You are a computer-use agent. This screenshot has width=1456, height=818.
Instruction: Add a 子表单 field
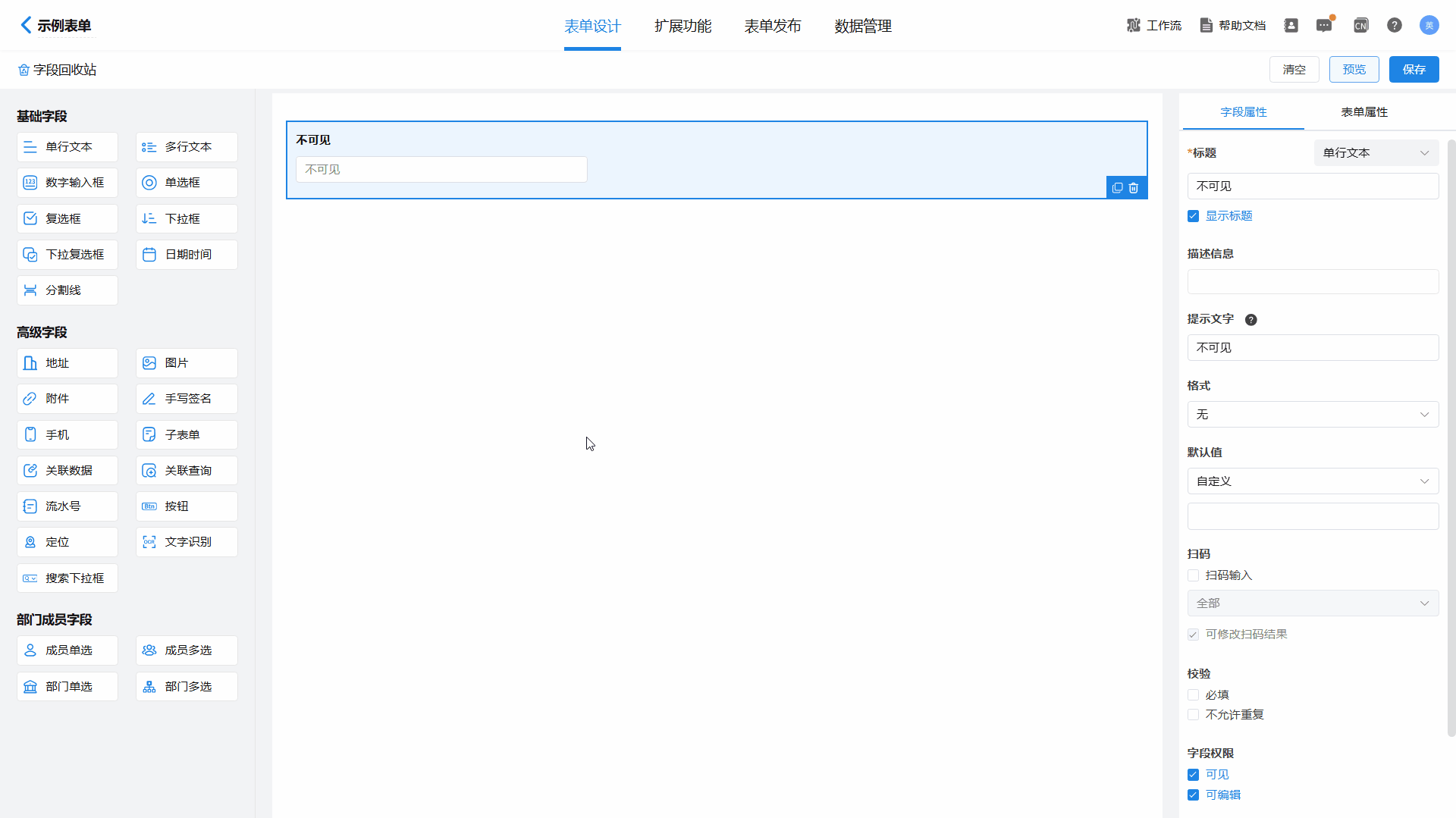(187, 435)
